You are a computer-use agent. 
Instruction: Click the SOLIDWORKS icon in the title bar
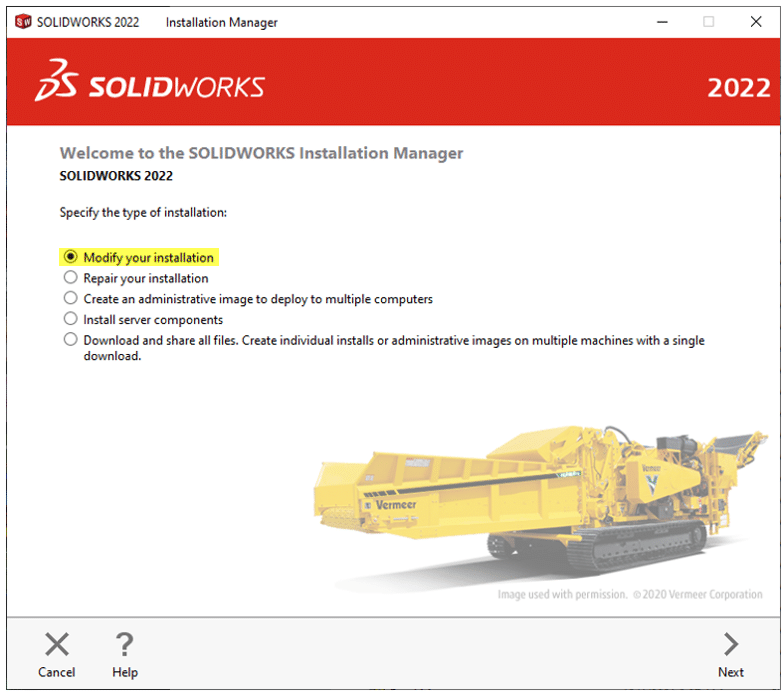(22, 21)
